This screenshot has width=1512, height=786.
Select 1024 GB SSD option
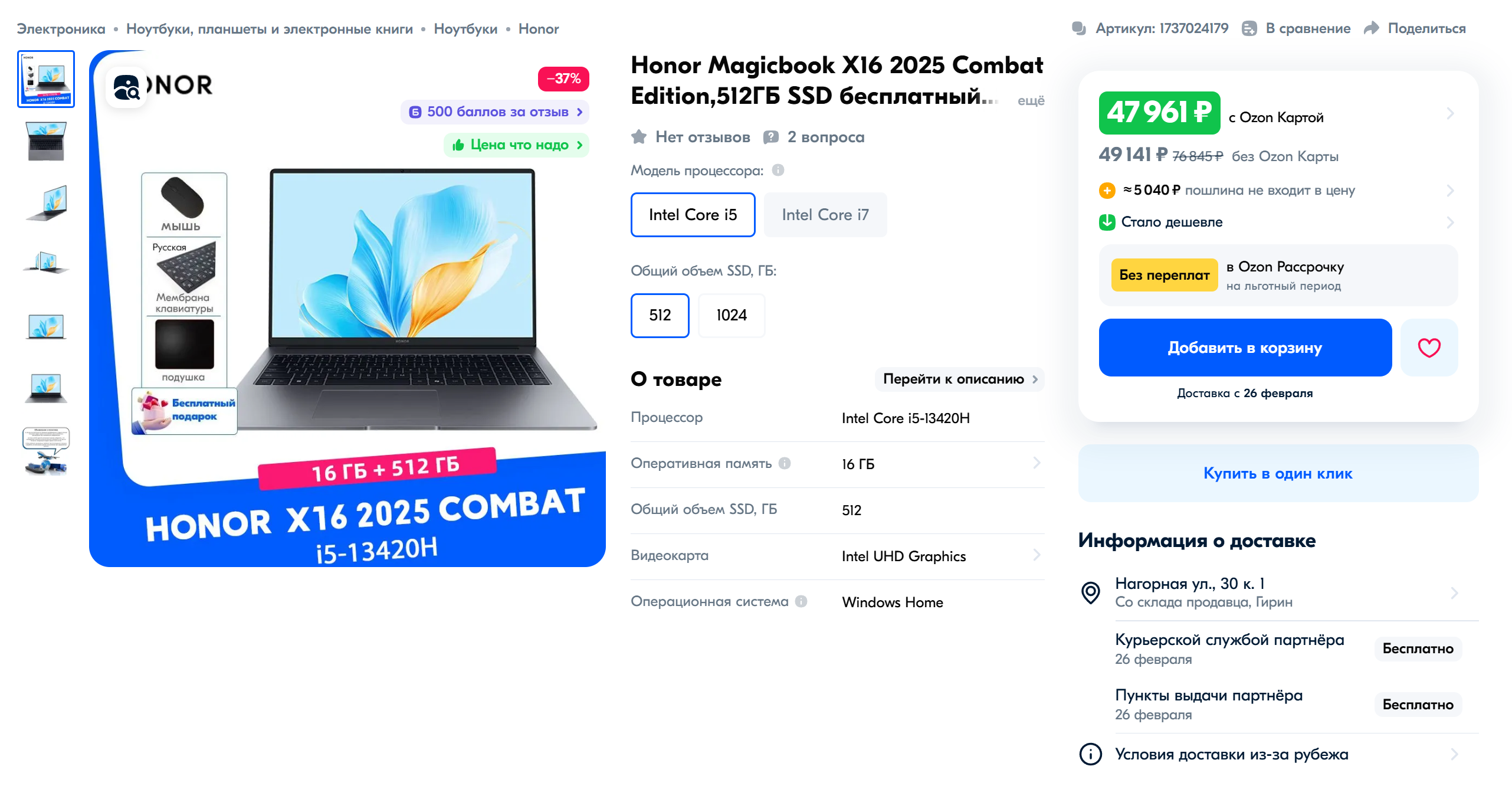[731, 315]
